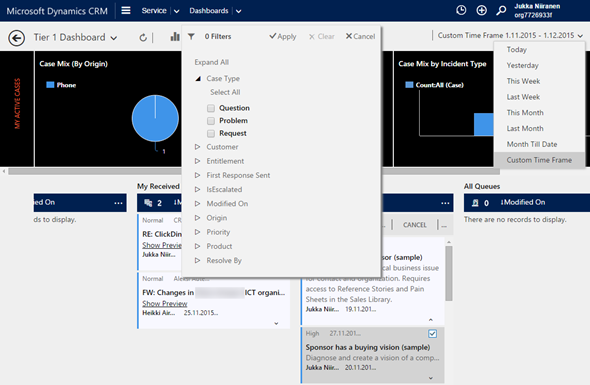Viewport: 590px width, 385px height.
Task: Click the blue bar in Incident Type chart
Action: [484, 124]
